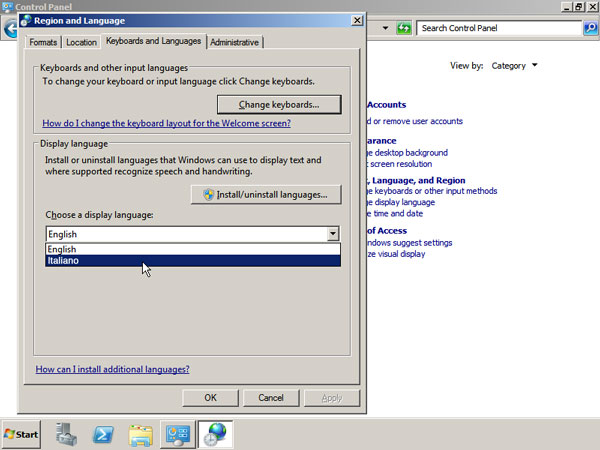Image resolution: width=600 pixels, height=450 pixels.
Task: Open the View by Category dropdown
Action: pos(514,66)
